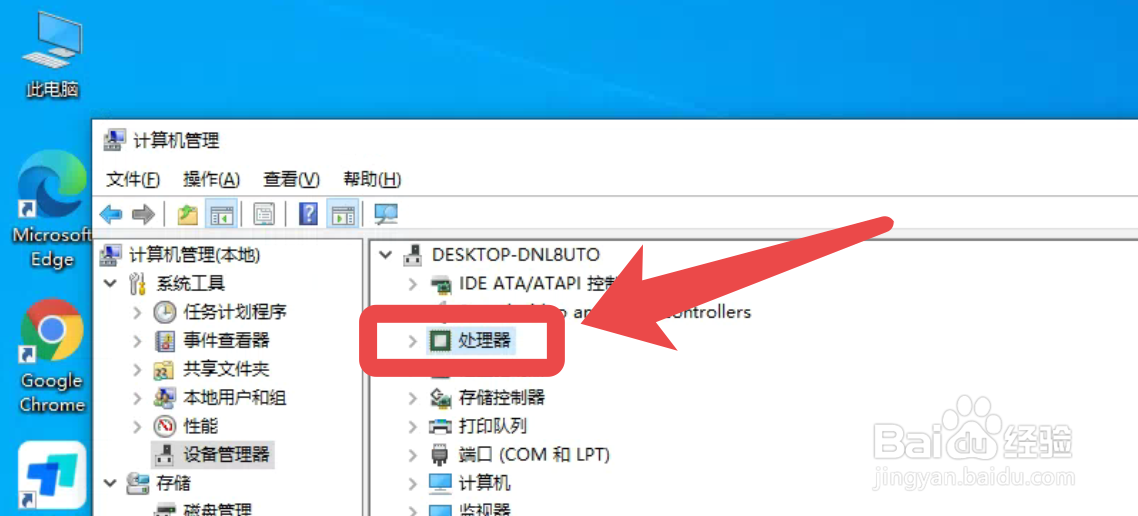Image resolution: width=1138 pixels, height=516 pixels.
Task: Click the Back arrow toolbar icon
Action: (x=110, y=213)
